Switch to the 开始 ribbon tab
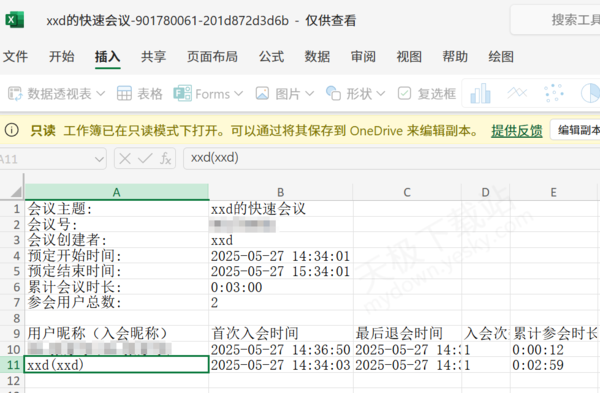600x393 pixels. (62, 57)
